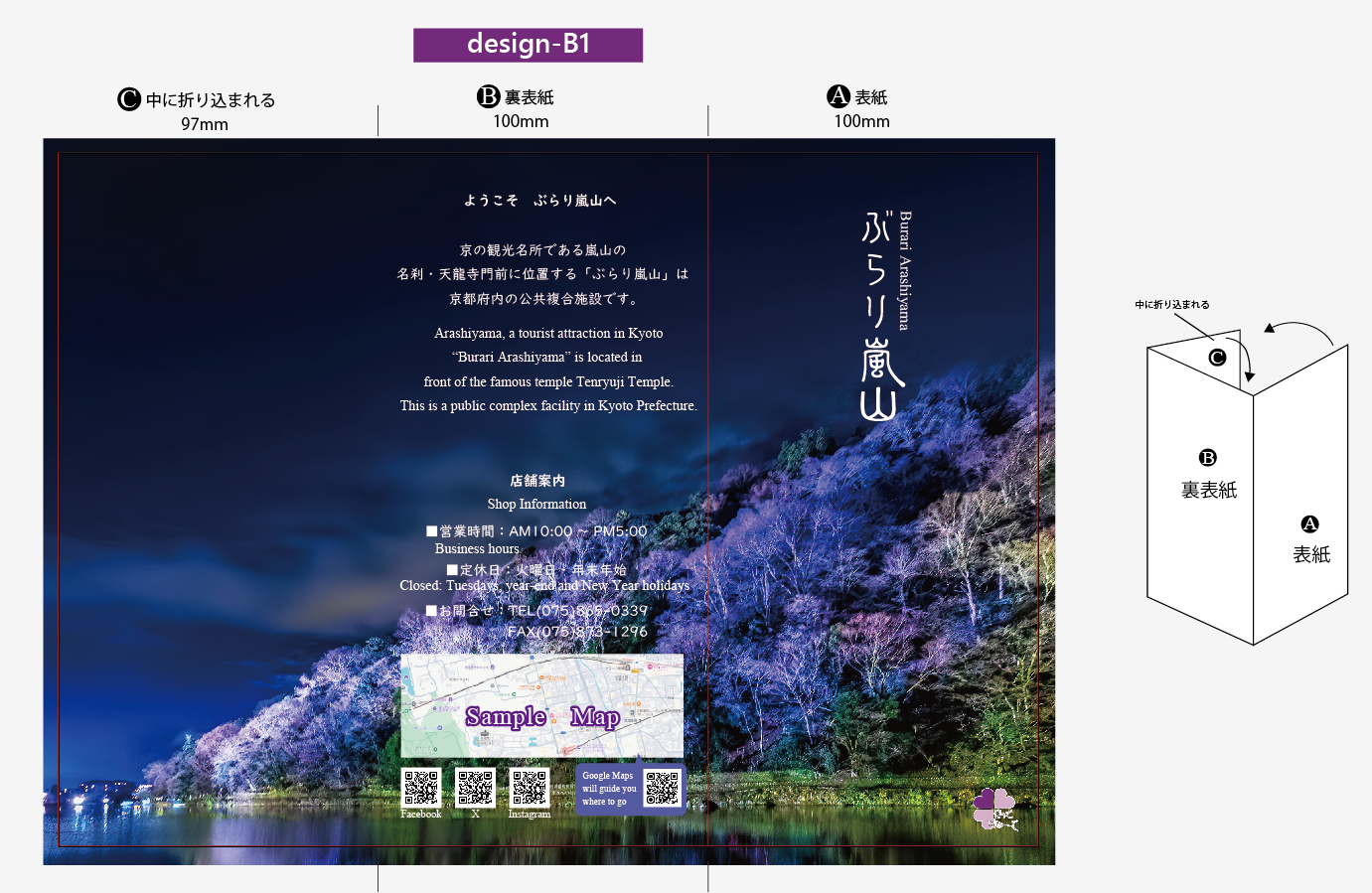Click the 97mm width label
The image size is (1372, 893).
[x=205, y=124]
